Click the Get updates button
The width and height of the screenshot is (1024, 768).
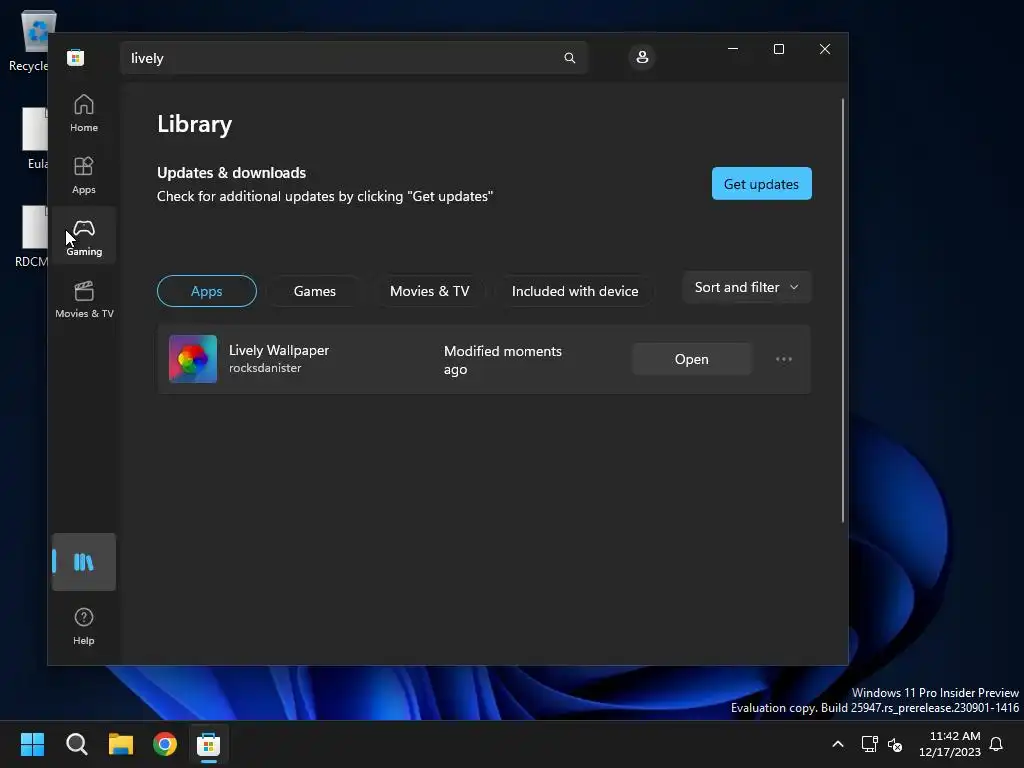click(761, 184)
